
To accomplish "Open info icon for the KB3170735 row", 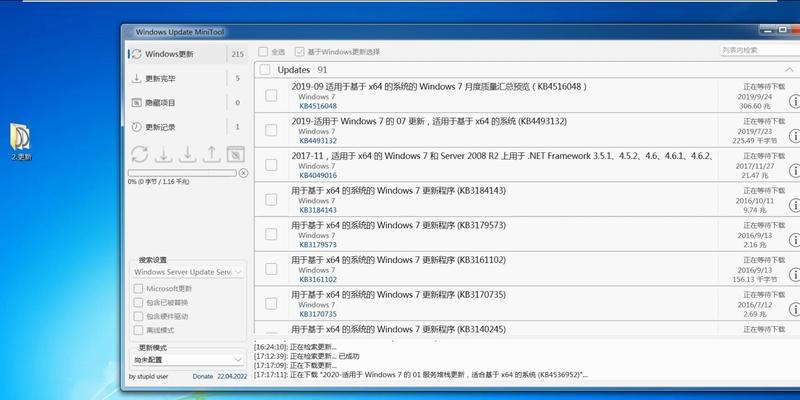I will coord(794,309).
